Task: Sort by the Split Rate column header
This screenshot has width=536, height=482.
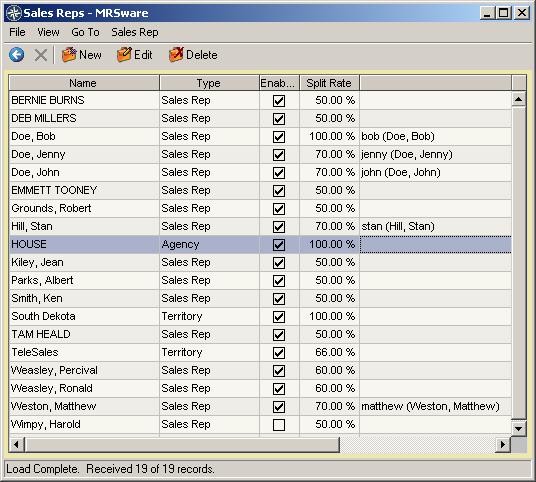Action: point(329,83)
